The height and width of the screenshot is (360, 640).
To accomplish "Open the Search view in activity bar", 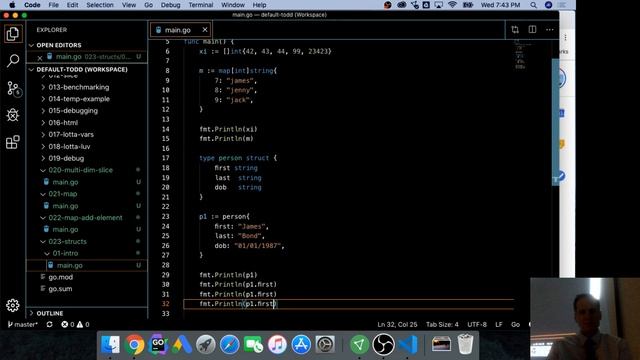I will (x=13, y=61).
